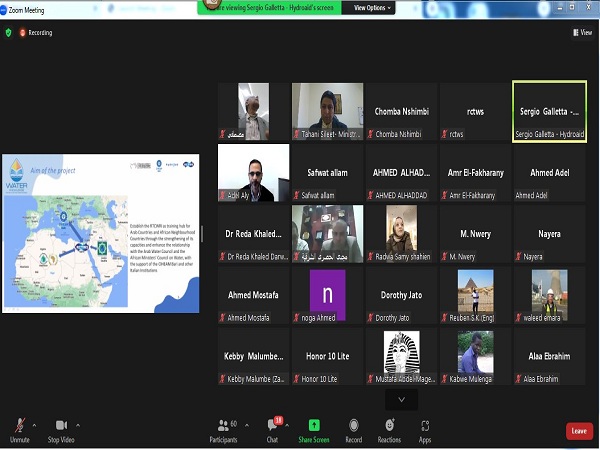This screenshot has height=450, width=600.
Task: Select Dorothy Jato's participant tile
Action: pos(401,295)
